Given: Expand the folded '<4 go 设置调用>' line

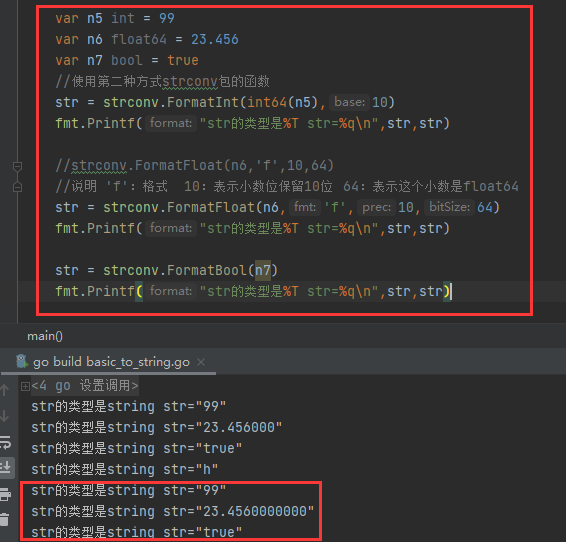Looking at the screenshot, I should tap(25, 386).
